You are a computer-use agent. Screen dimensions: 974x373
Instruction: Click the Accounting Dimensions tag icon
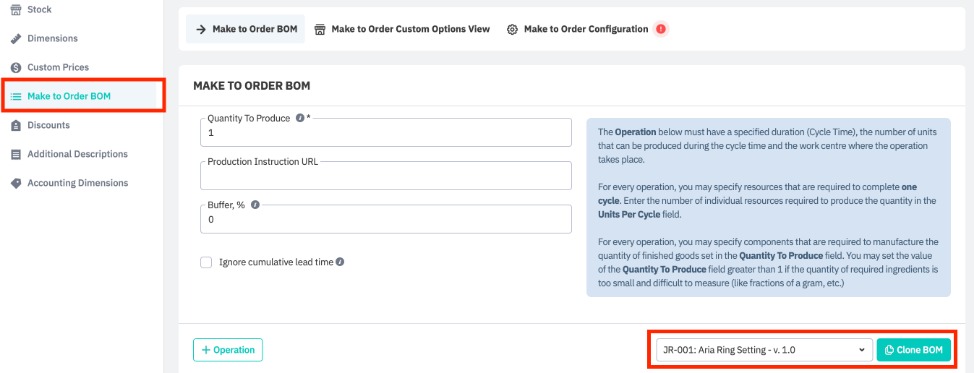pyautogui.click(x=16, y=183)
